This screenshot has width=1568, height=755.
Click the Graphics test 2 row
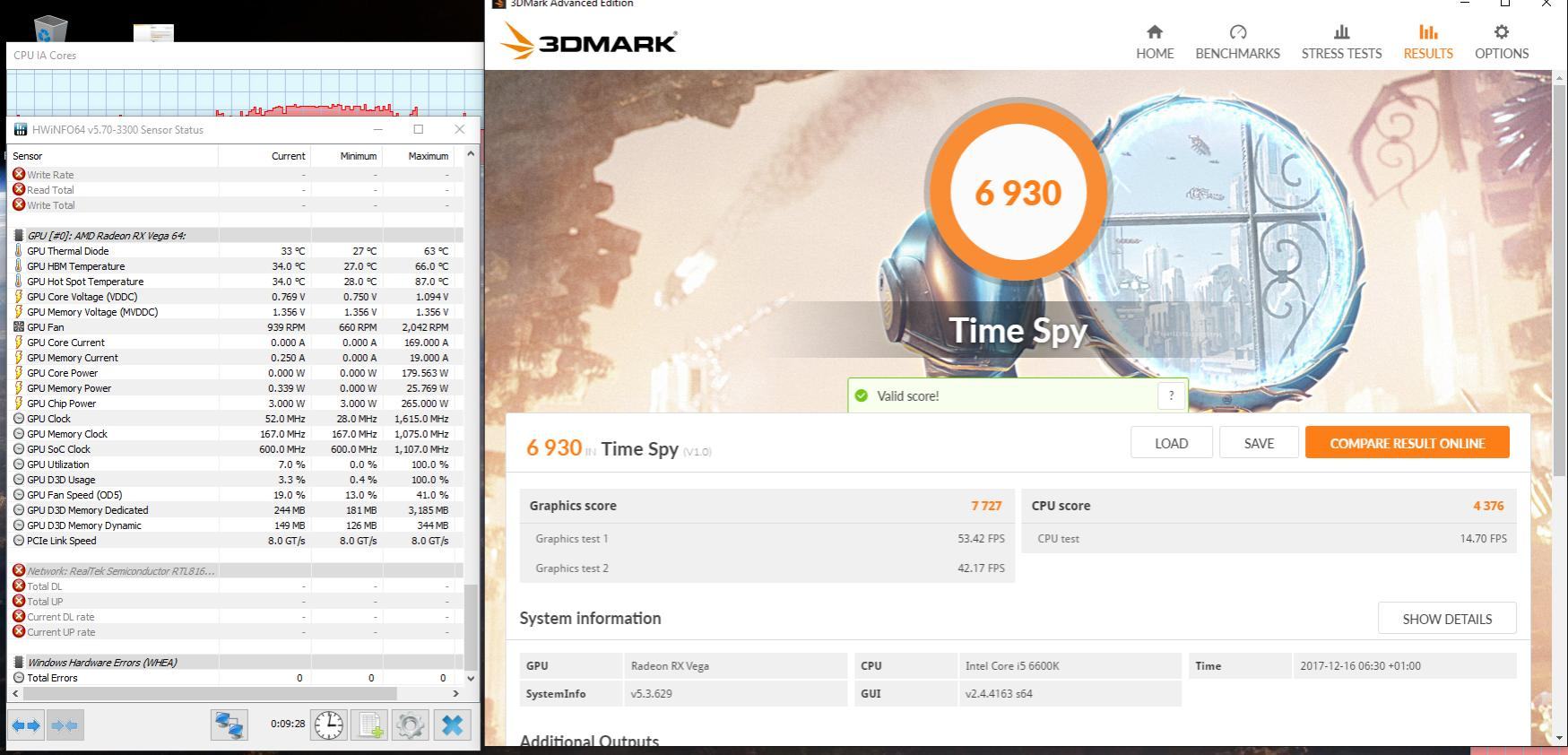(x=767, y=568)
